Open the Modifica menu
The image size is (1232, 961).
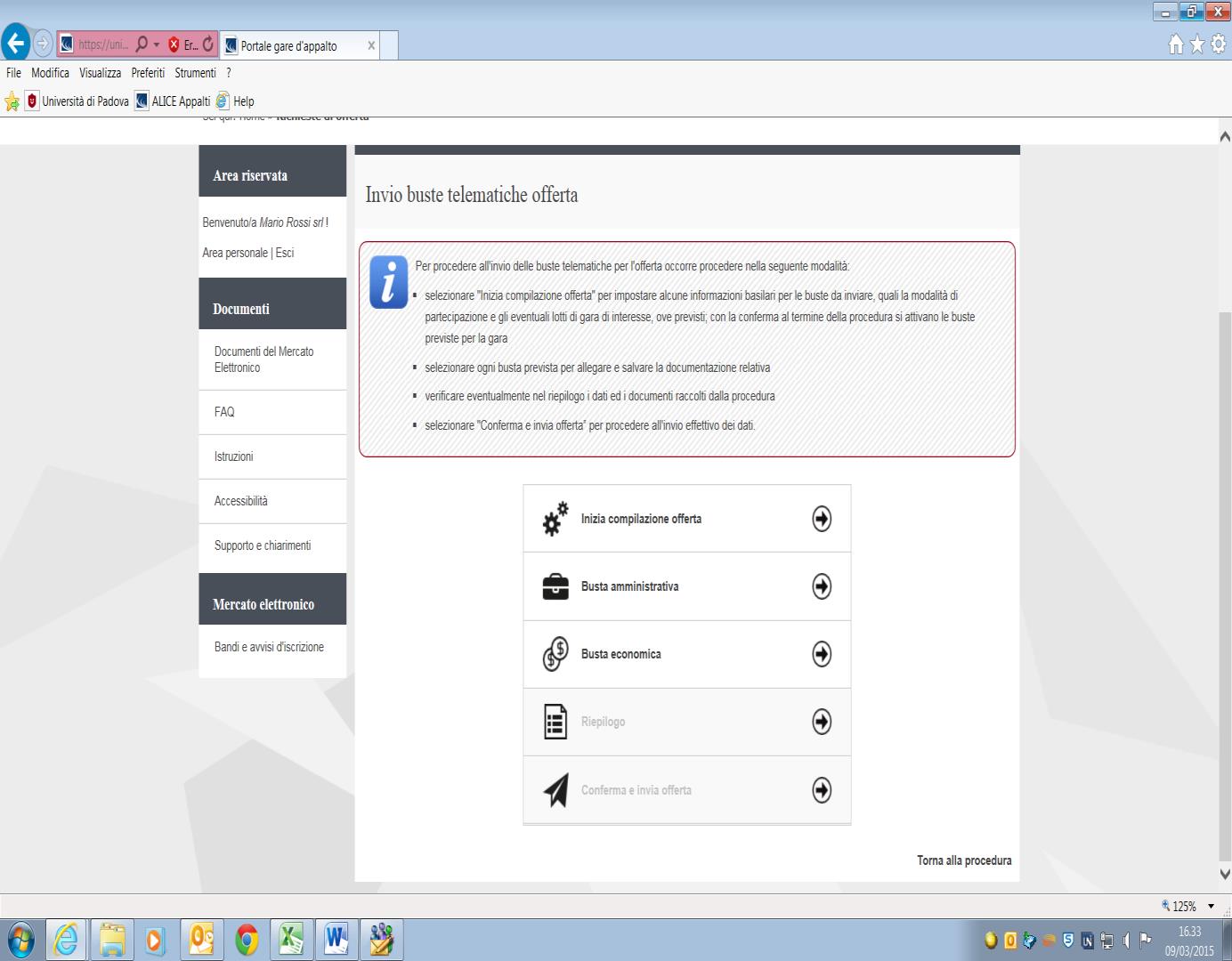point(50,73)
